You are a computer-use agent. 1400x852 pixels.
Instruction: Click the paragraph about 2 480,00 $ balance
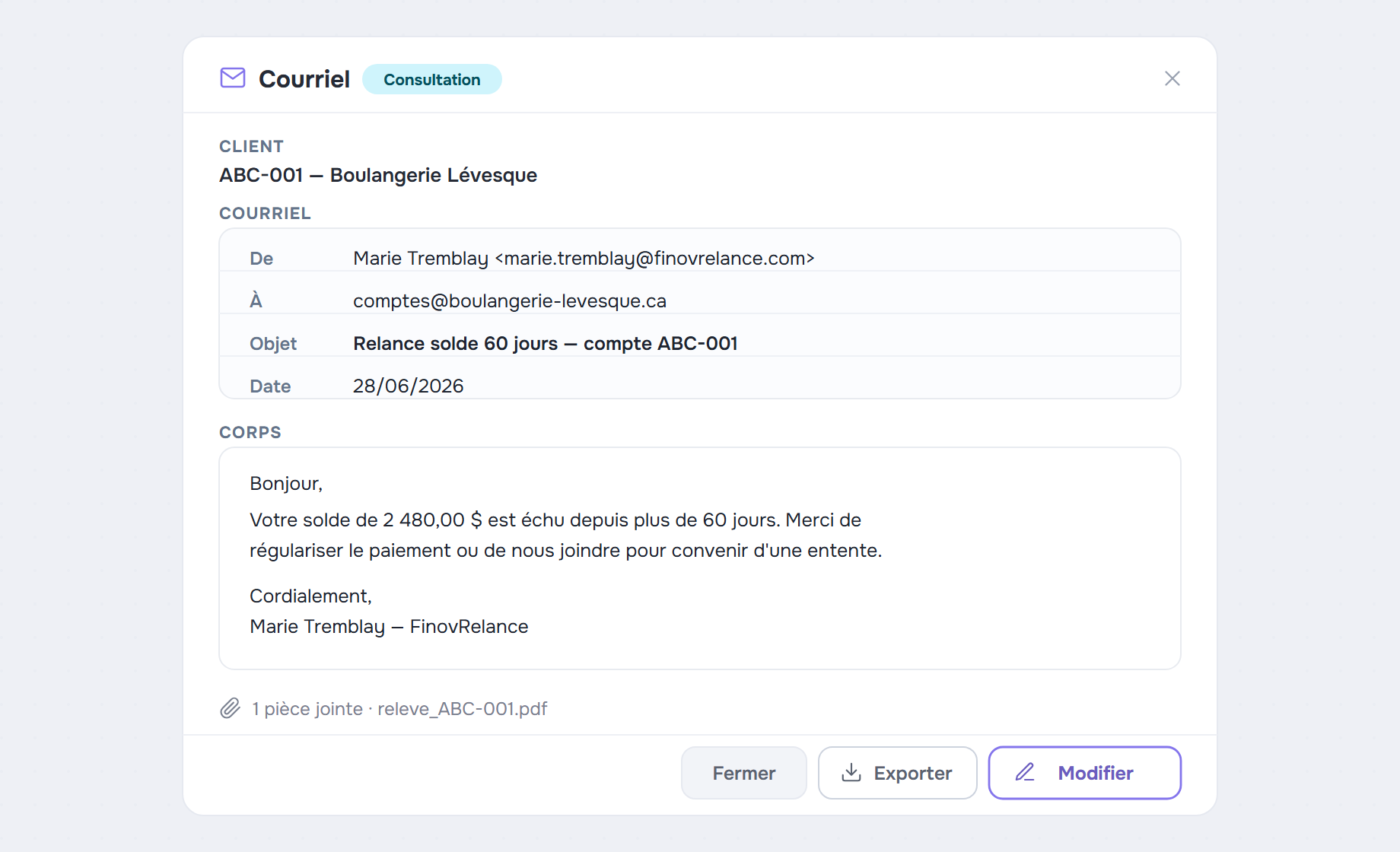(566, 536)
